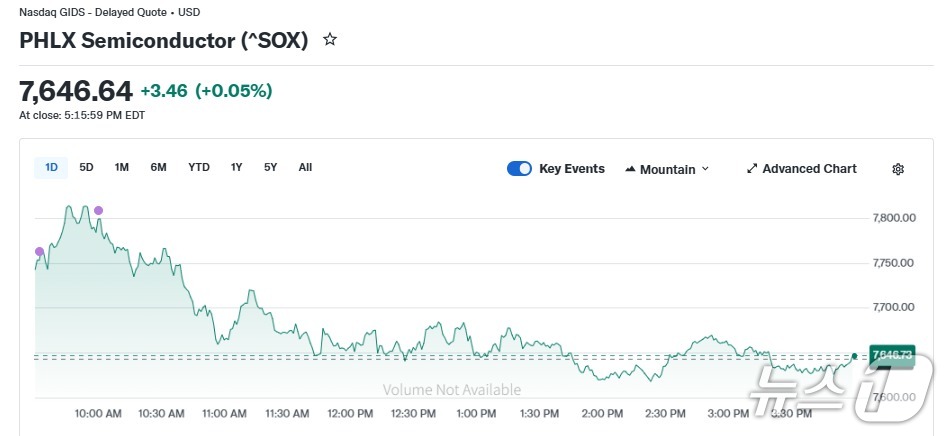Click the green current price label on axis

click(x=891, y=355)
